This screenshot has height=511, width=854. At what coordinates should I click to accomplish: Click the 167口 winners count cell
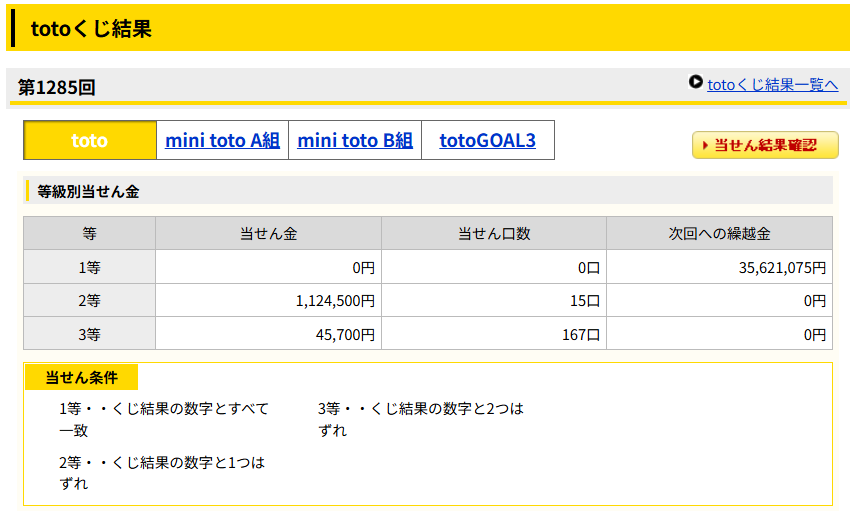(x=494, y=334)
